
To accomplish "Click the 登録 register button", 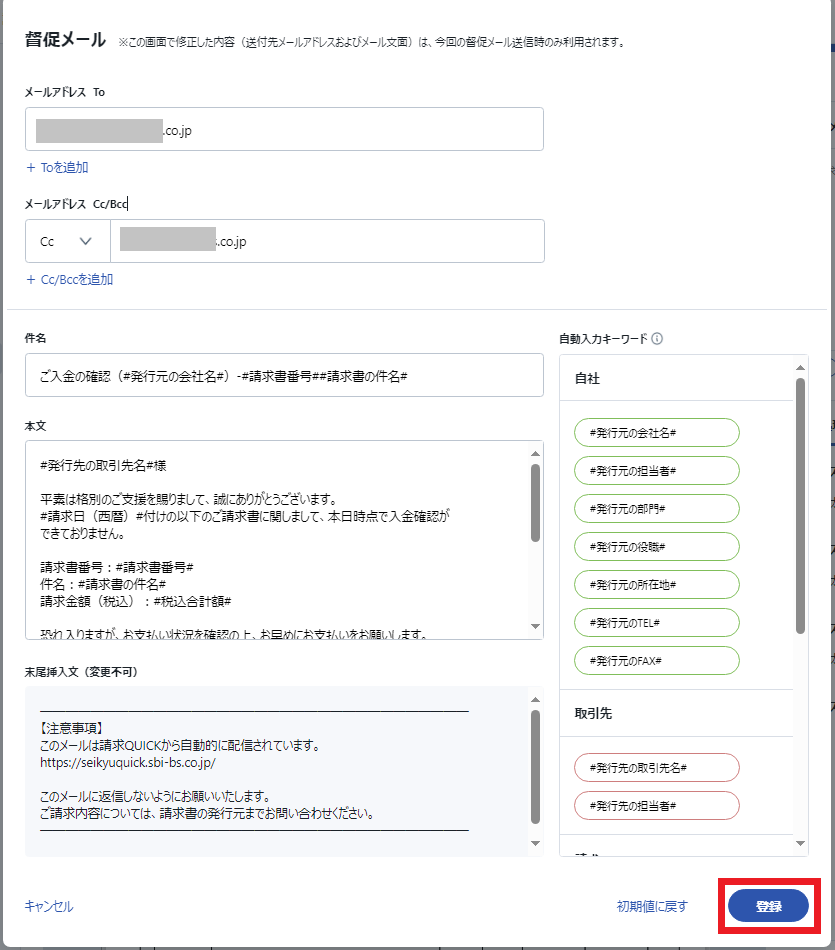I will (x=768, y=906).
